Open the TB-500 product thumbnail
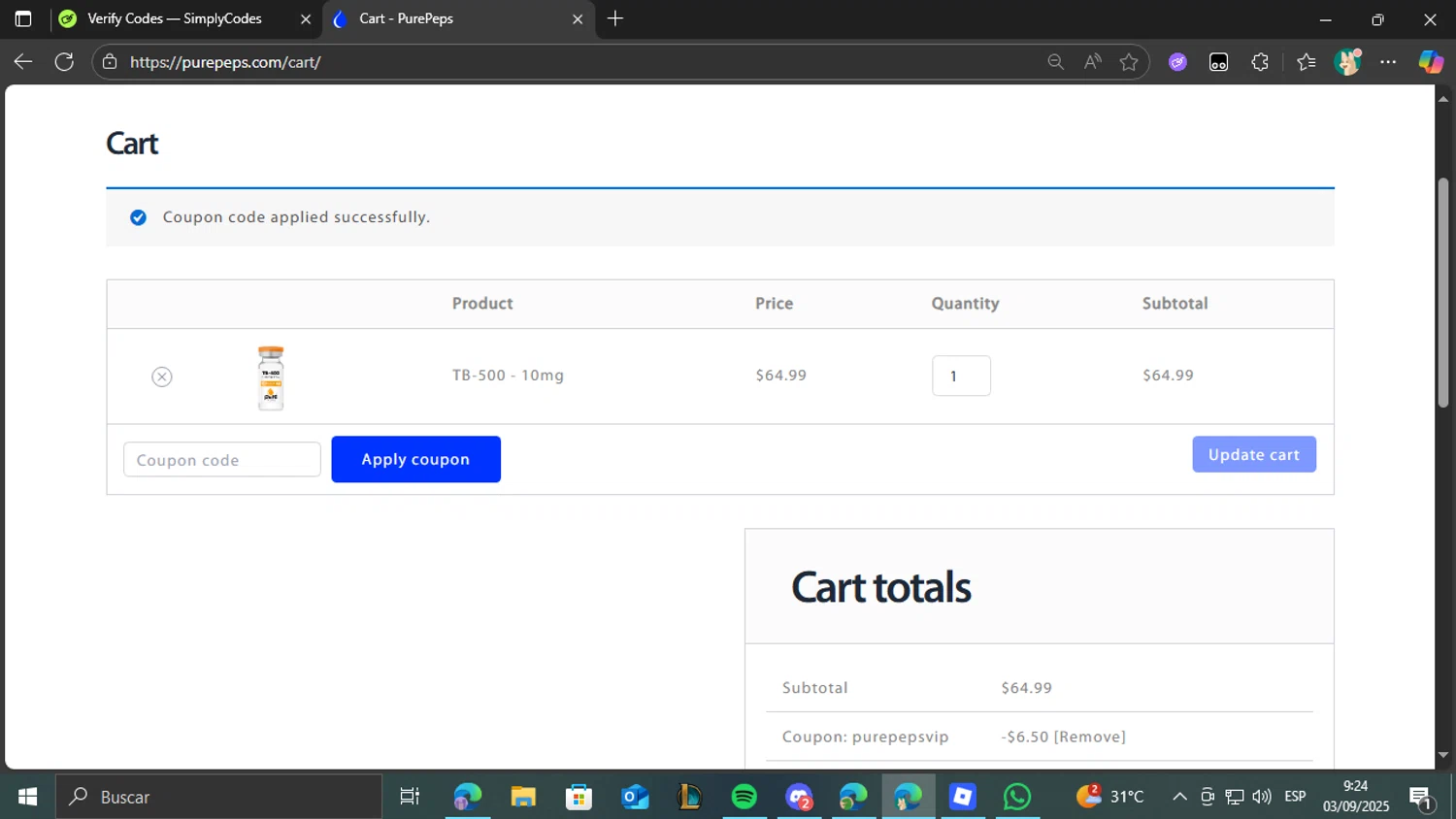The image size is (1456, 819). point(271,377)
